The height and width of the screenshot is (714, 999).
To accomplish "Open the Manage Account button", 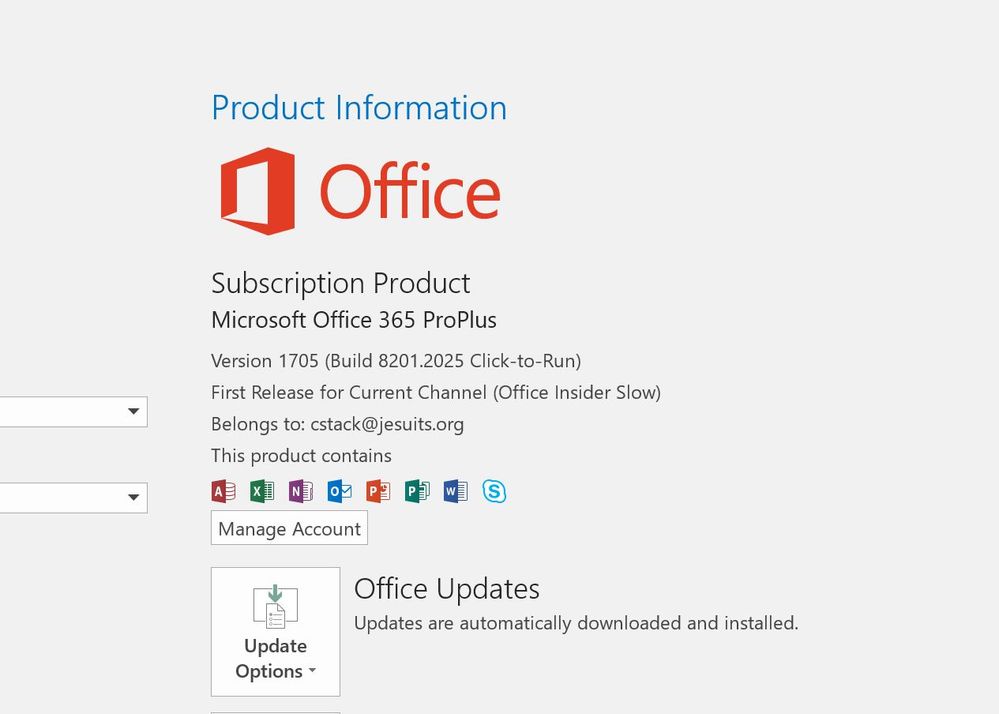I will pos(289,528).
